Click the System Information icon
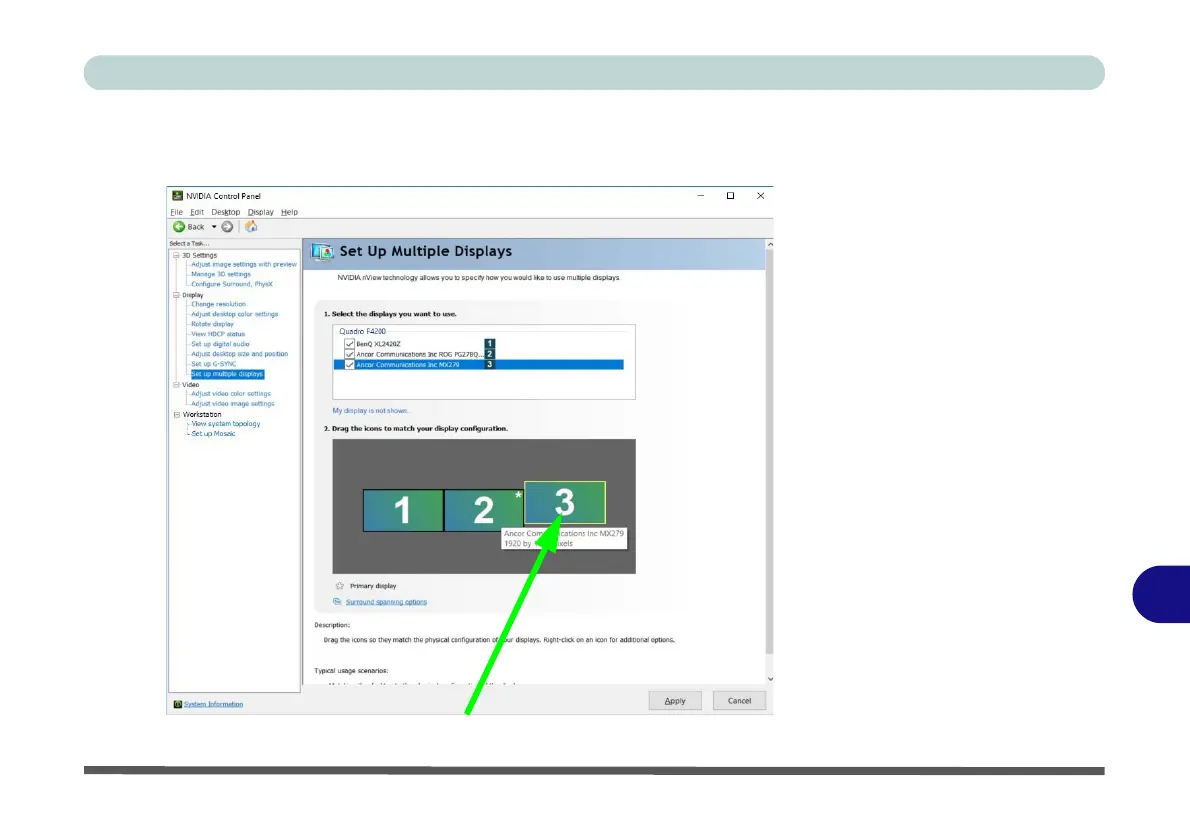 pos(178,704)
